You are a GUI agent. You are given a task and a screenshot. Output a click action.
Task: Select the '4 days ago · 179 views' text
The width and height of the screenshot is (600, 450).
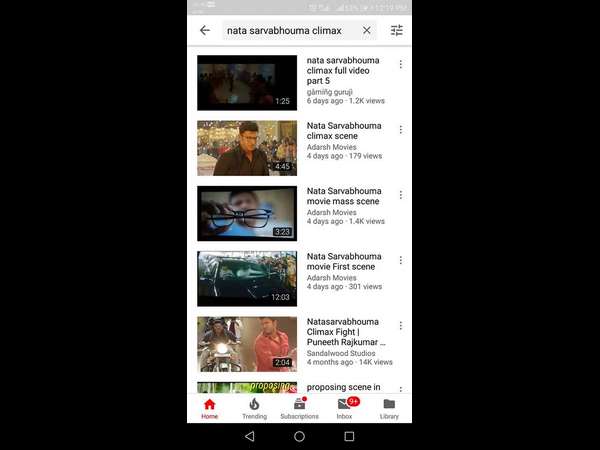344,156
